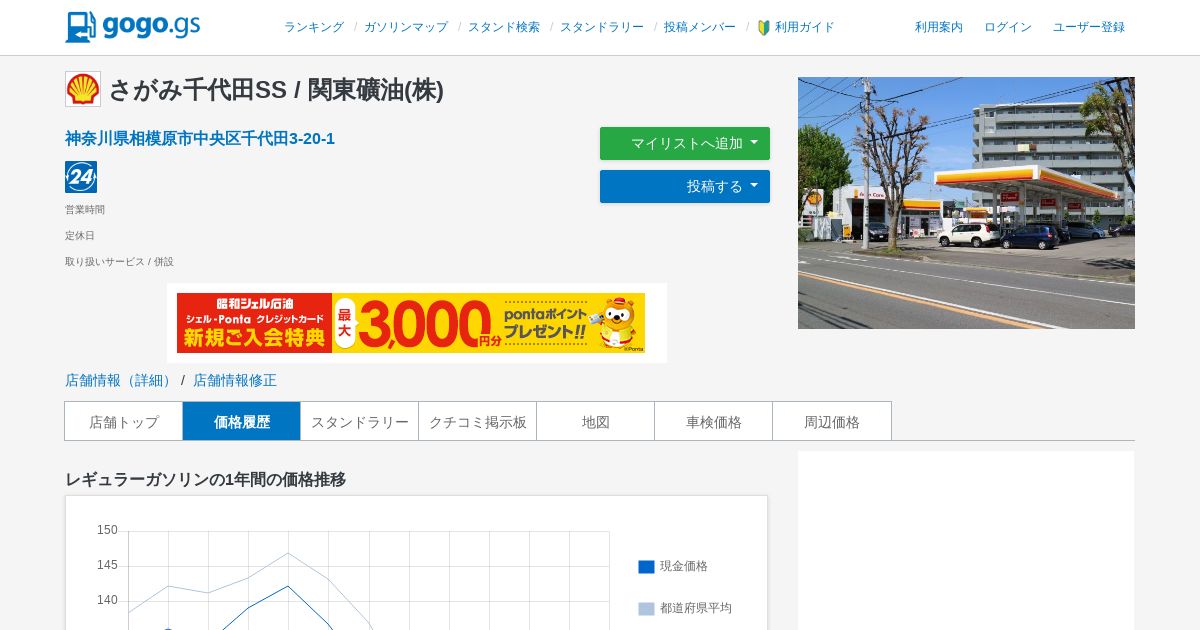
Task: Click the レギュラーガソリンの1年間の価格推移 heading
Action: (x=205, y=479)
